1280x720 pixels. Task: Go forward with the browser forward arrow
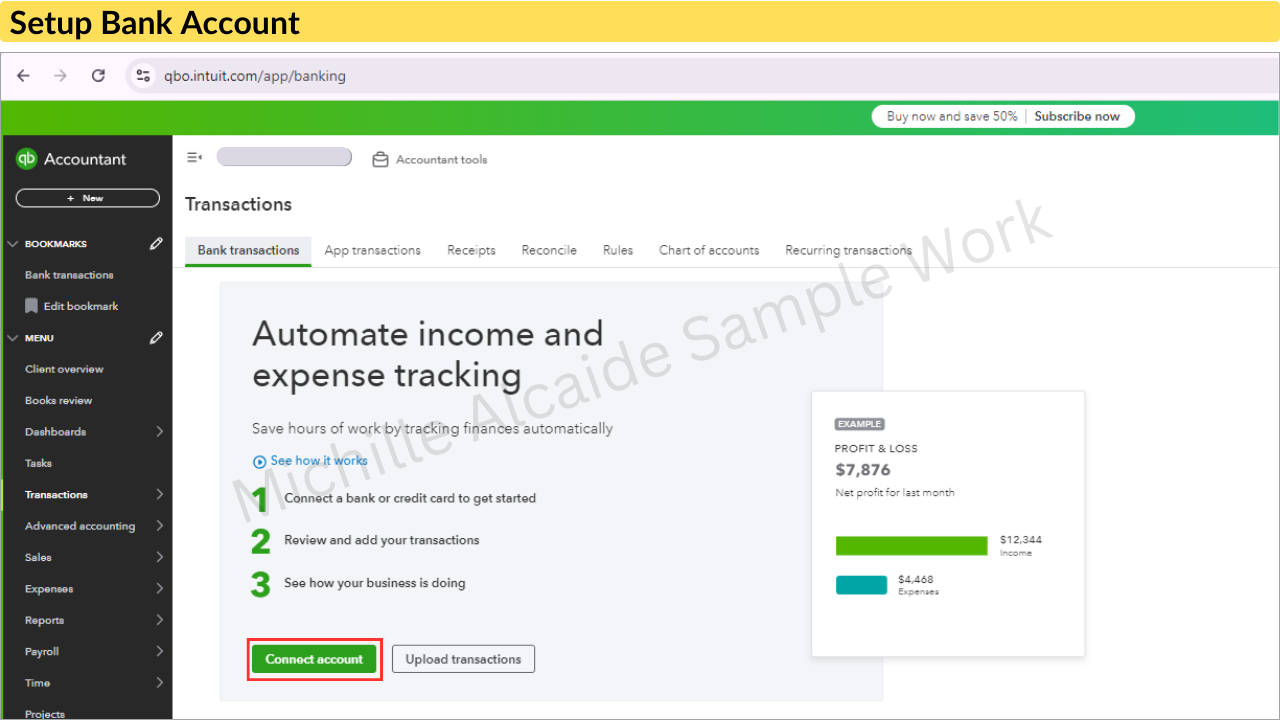click(61, 76)
